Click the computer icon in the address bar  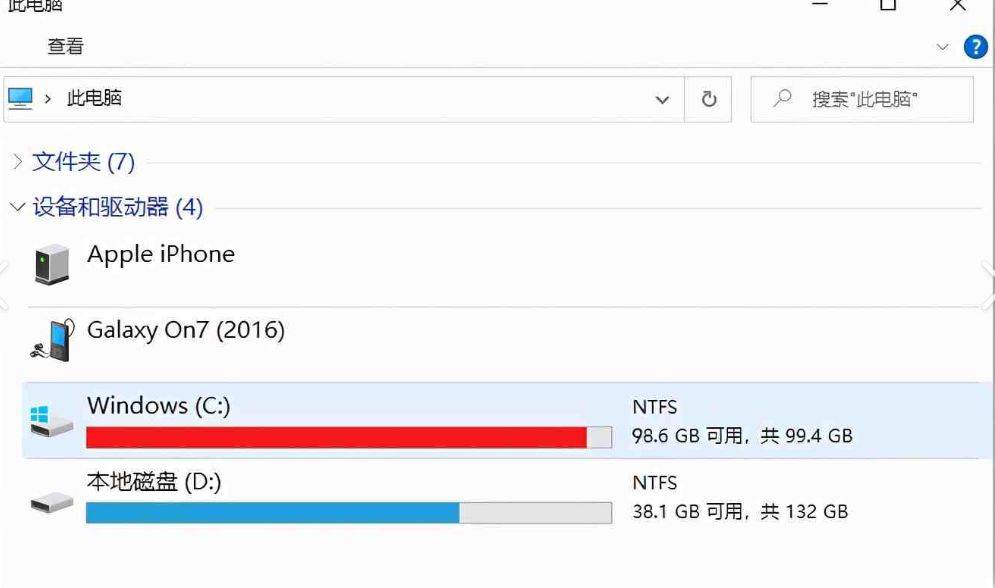coord(20,98)
